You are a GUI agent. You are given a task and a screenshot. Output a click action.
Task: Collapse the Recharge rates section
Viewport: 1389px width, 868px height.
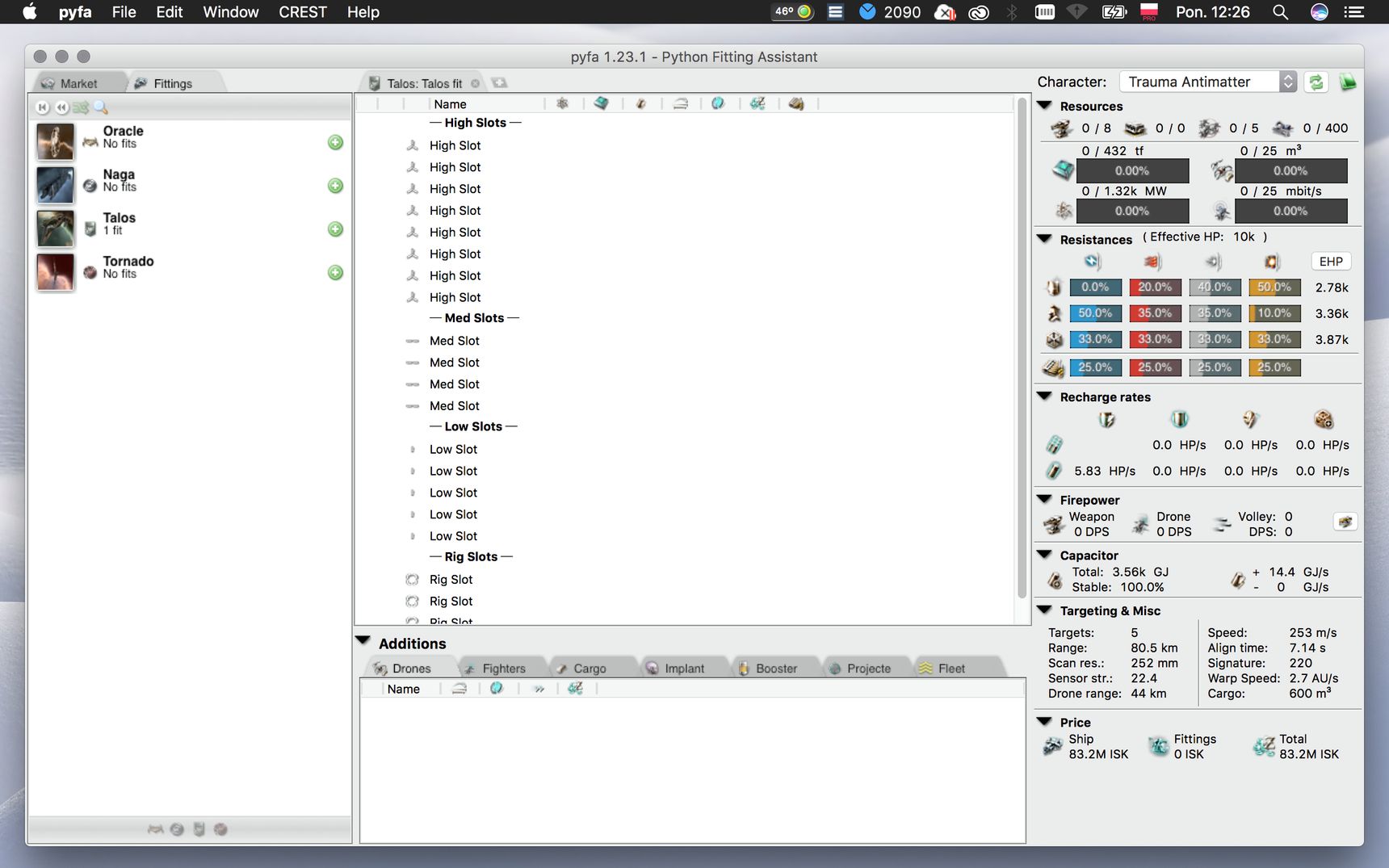click(1044, 396)
